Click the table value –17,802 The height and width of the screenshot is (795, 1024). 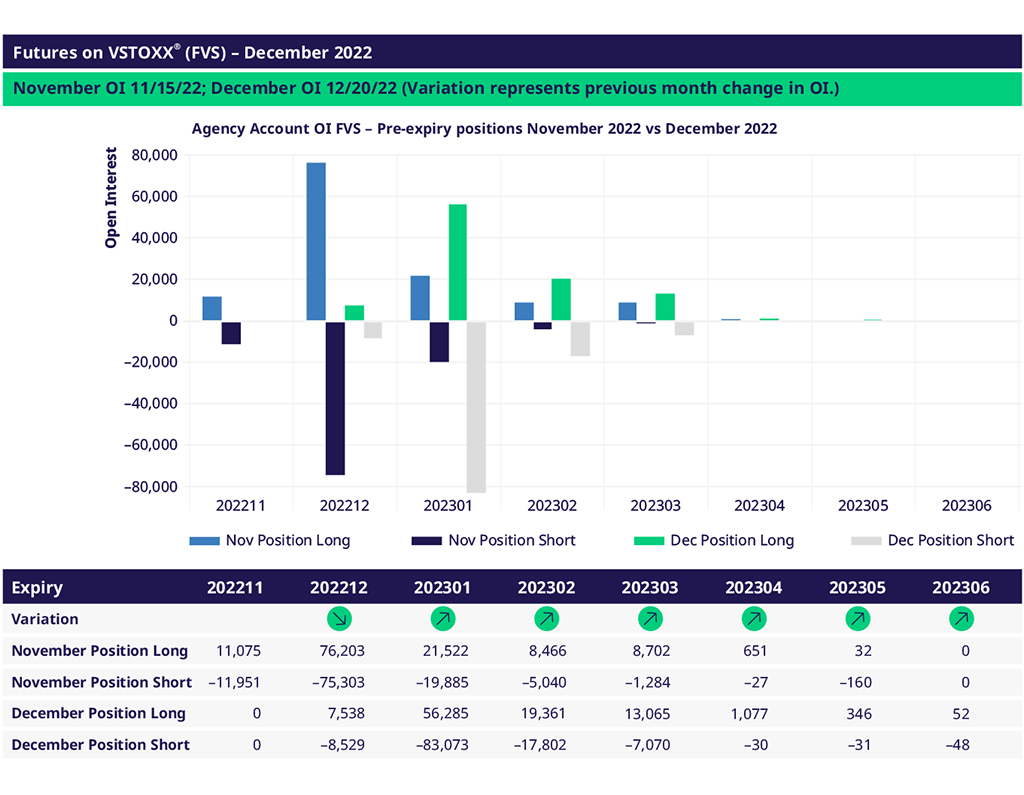tap(539, 745)
